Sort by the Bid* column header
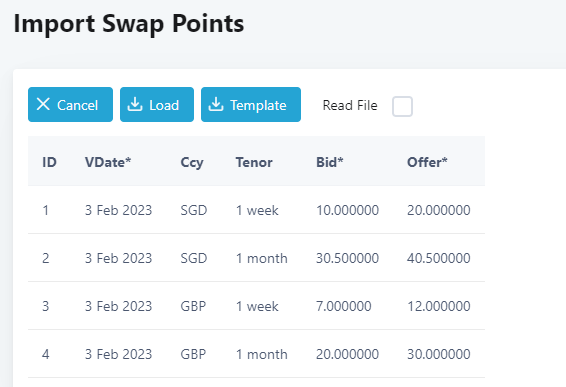The height and width of the screenshot is (387, 566). pyautogui.click(x=330, y=162)
